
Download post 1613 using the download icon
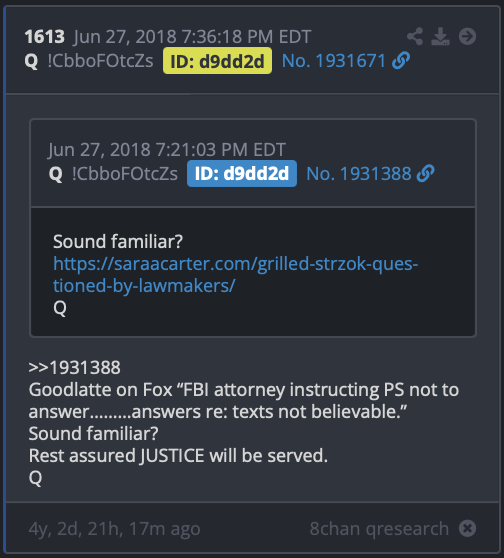click(x=440, y=36)
